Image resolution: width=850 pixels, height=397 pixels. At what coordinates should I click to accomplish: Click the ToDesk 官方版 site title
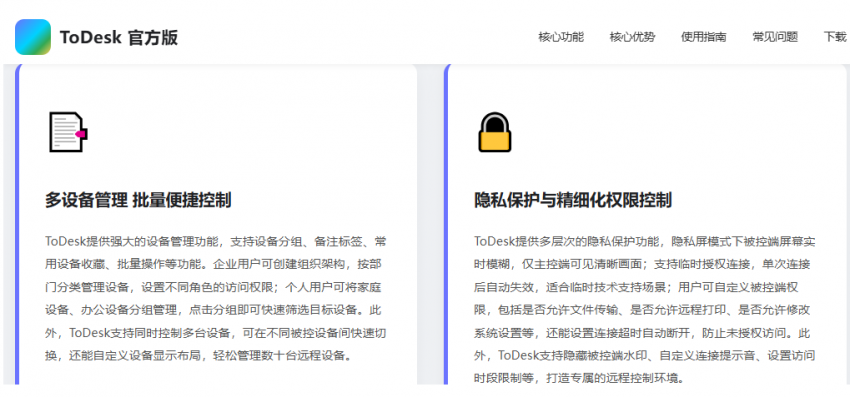(x=119, y=37)
